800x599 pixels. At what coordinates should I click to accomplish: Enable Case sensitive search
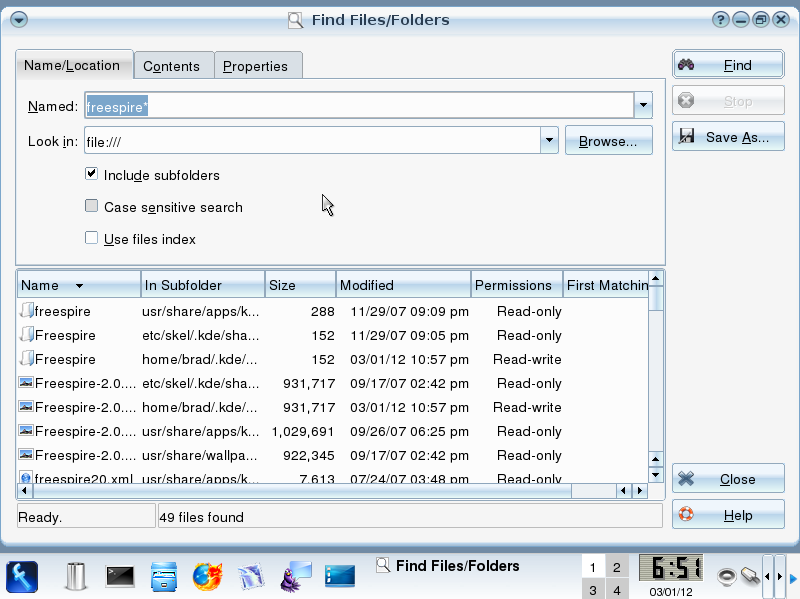pos(91,206)
